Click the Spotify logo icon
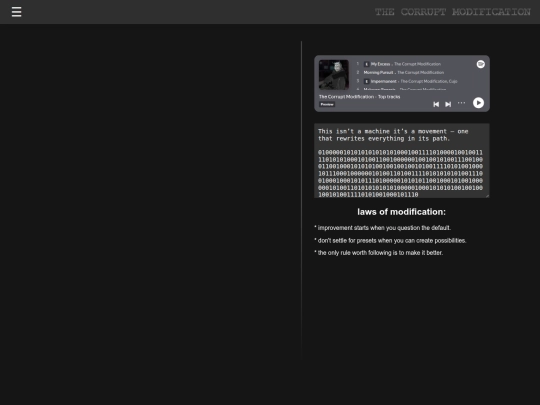Image resolution: width=540 pixels, height=405 pixels. tap(480, 64)
